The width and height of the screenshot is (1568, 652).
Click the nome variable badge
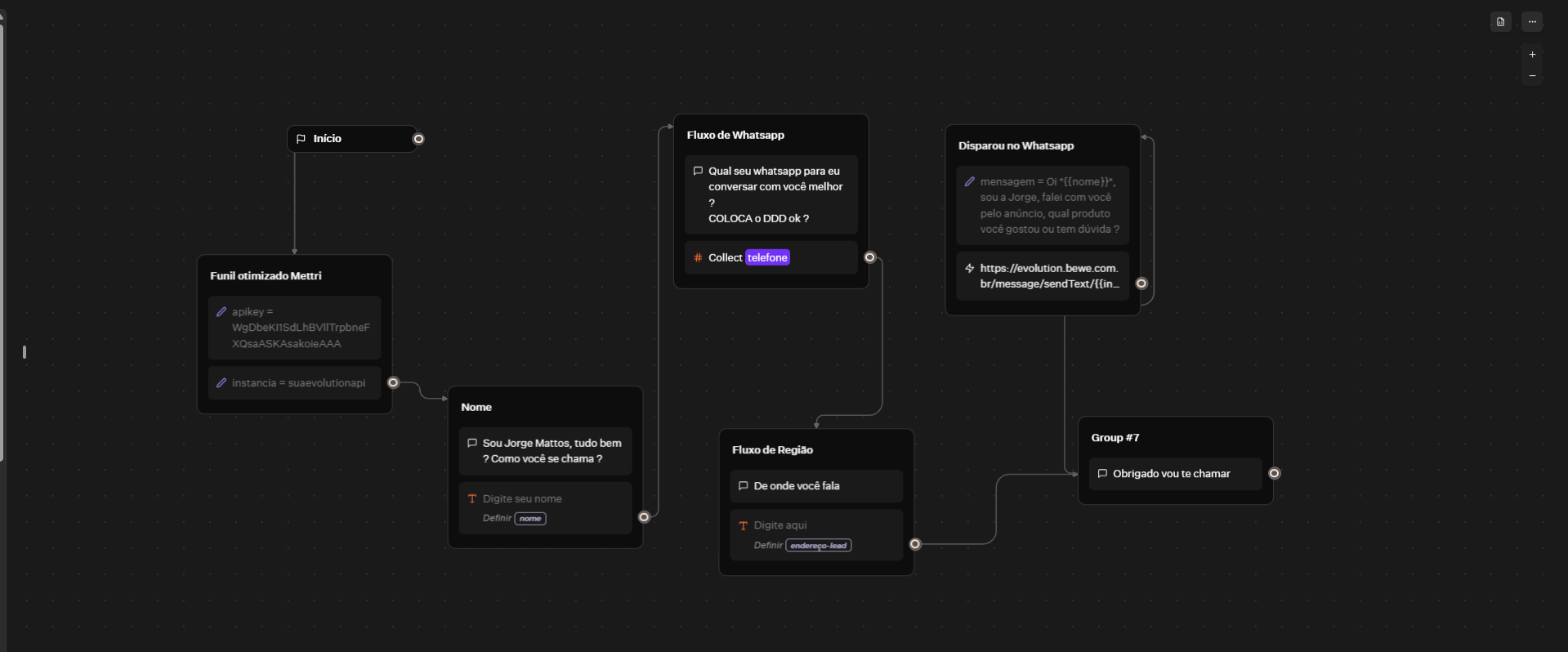pos(530,519)
